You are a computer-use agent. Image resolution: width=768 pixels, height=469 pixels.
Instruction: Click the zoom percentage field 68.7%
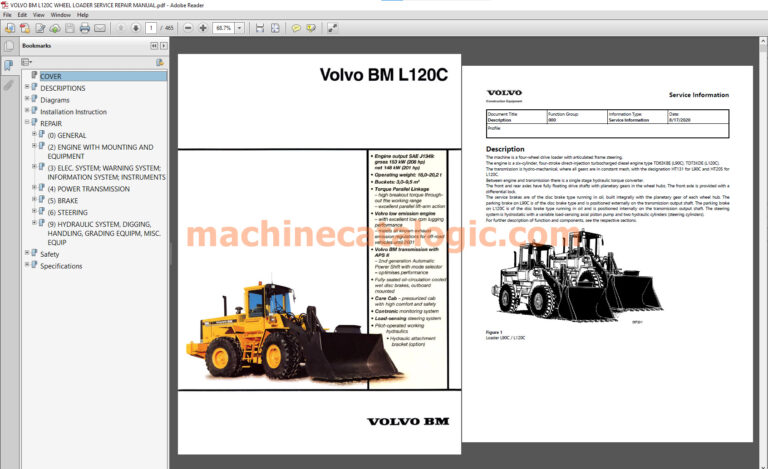(224, 28)
